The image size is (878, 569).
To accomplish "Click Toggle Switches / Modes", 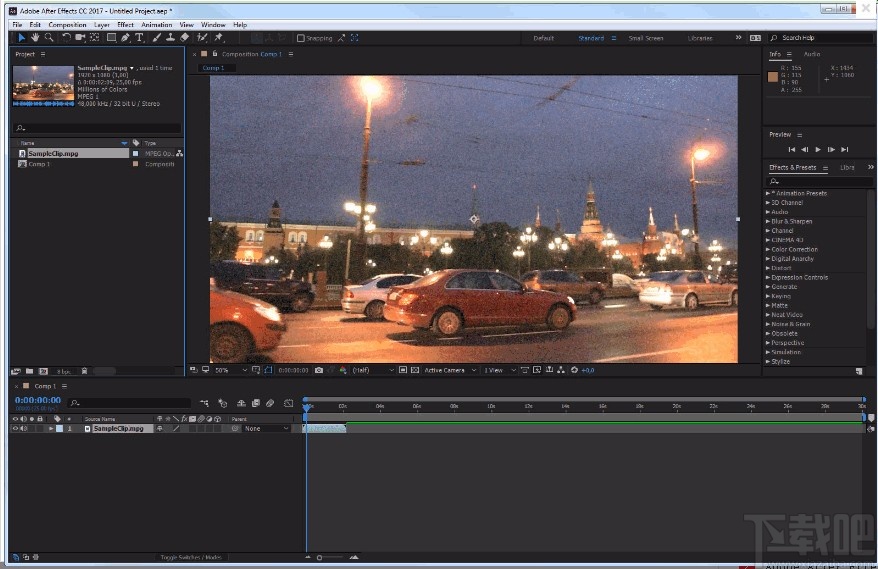I will 191,557.
